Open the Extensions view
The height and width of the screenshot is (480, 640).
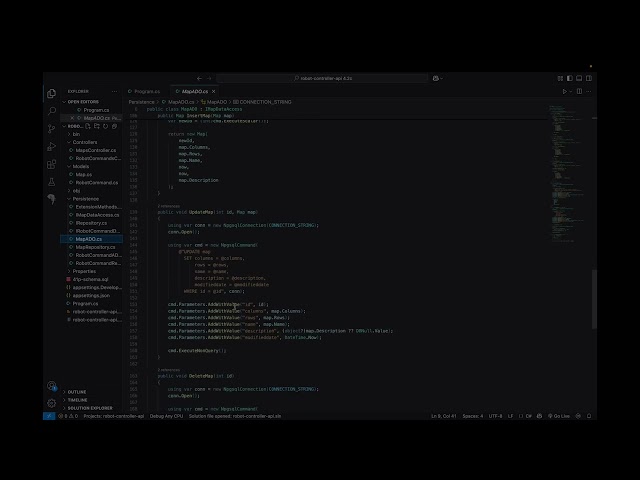52,164
